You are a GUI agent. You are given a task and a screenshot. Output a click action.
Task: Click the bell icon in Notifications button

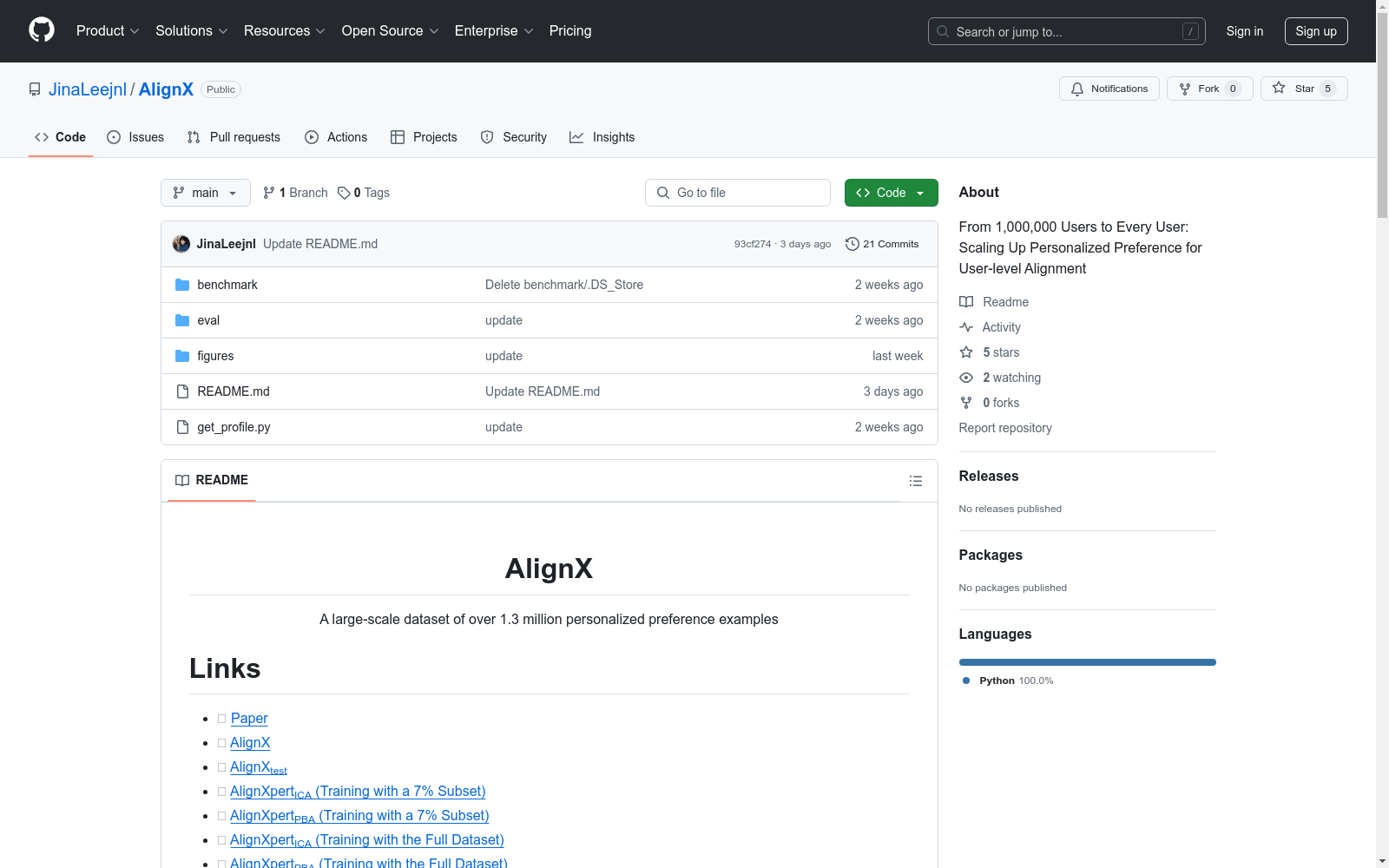coord(1077,89)
